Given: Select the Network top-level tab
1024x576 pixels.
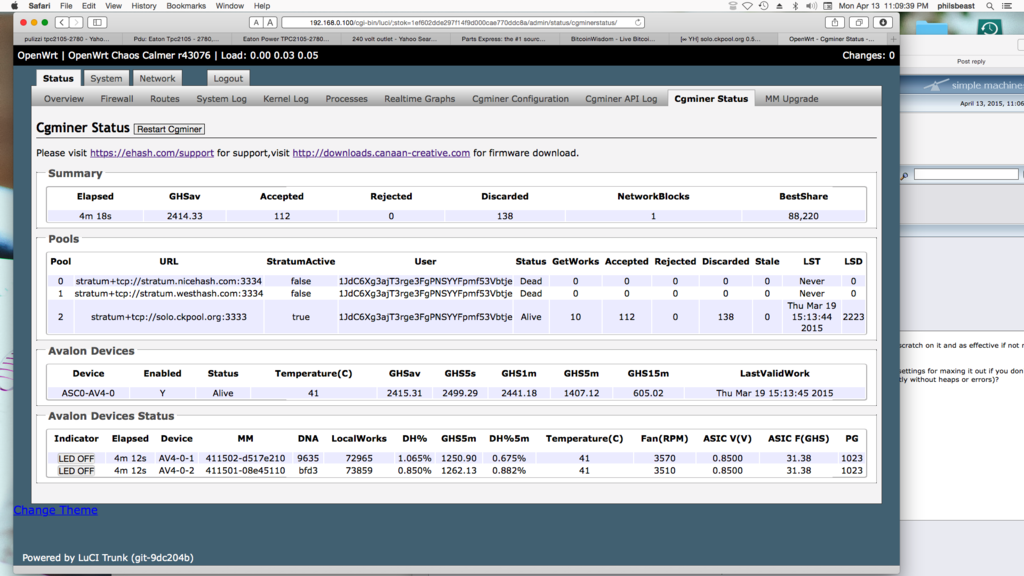Looking at the screenshot, I should tap(157, 78).
